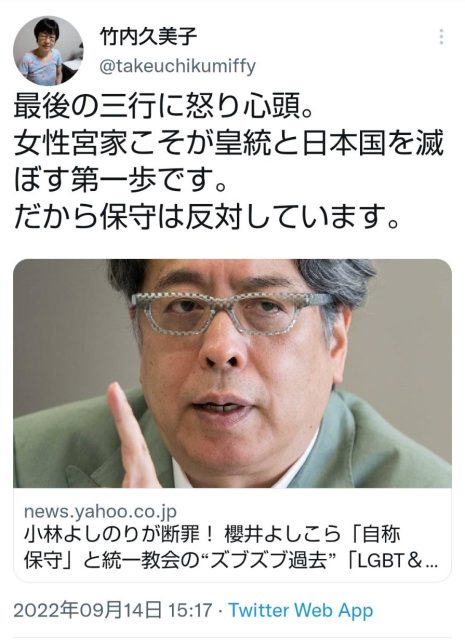
Task: Click headline line 保守」と統一教会の
Action: (116, 561)
